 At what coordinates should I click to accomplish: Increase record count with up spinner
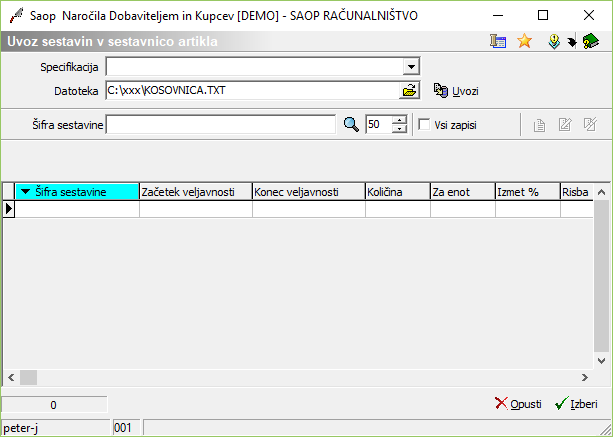click(x=400, y=120)
